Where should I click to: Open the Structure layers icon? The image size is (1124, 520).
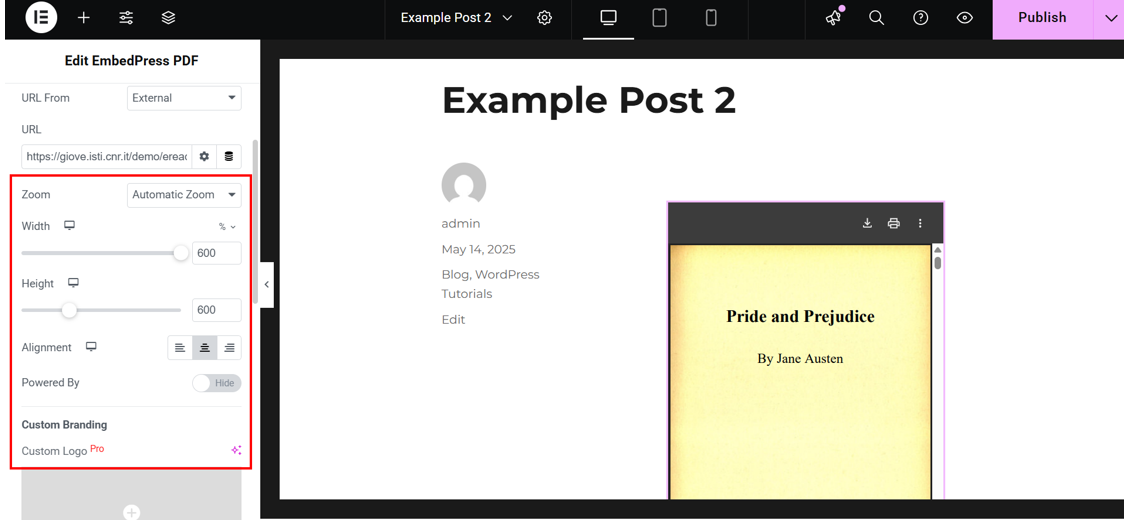[x=168, y=18]
